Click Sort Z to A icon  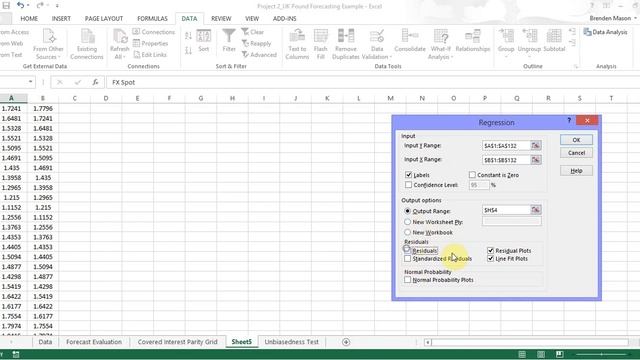click(x=188, y=51)
